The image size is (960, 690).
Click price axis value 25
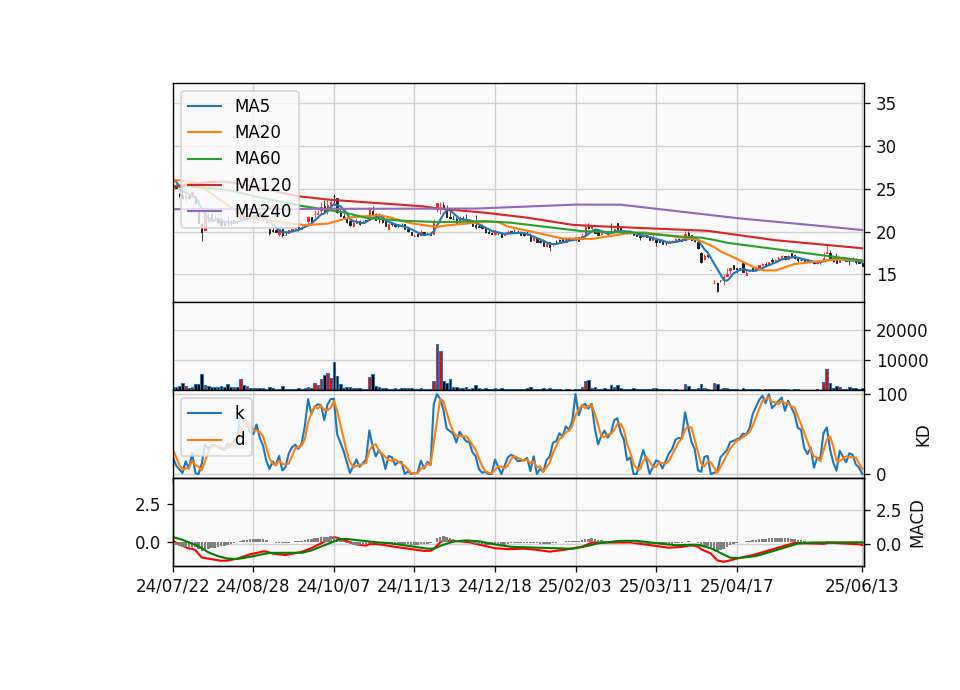pyautogui.click(x=886, y=190)
